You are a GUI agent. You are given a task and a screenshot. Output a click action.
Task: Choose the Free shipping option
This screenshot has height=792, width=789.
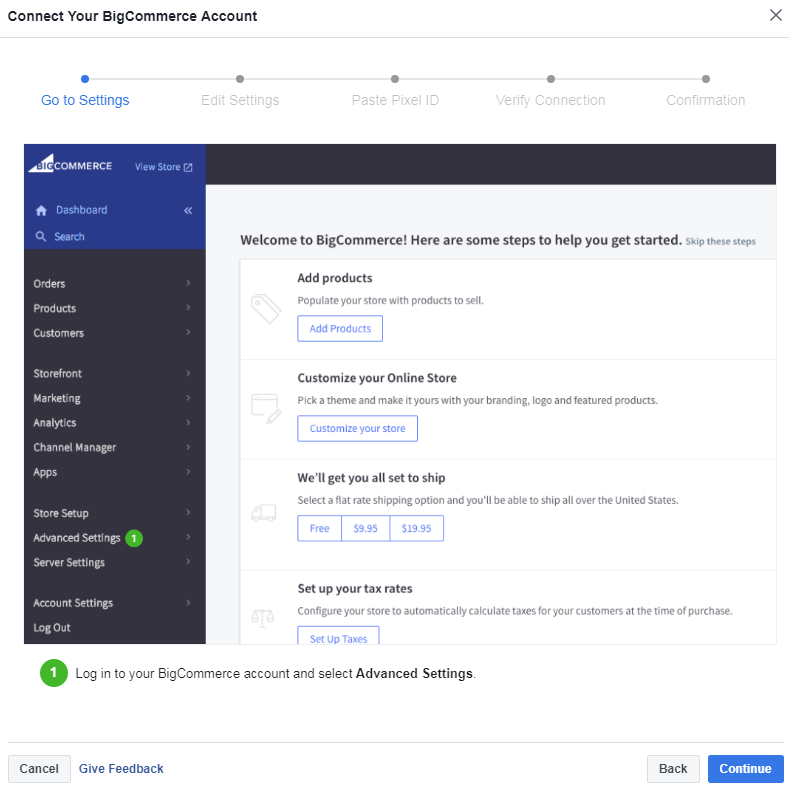pos(319,529)
